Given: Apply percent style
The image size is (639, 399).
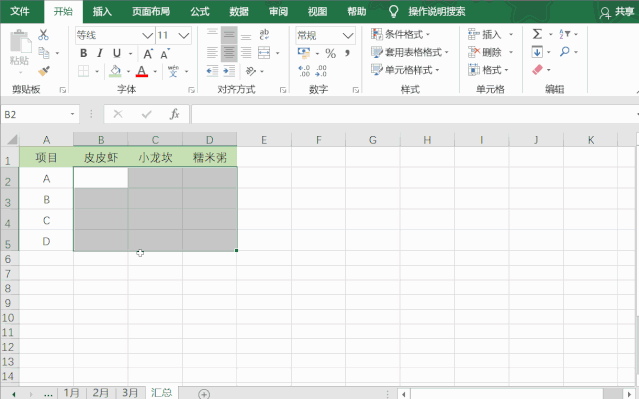Looking at the screenshot, I should coord(331,53).
